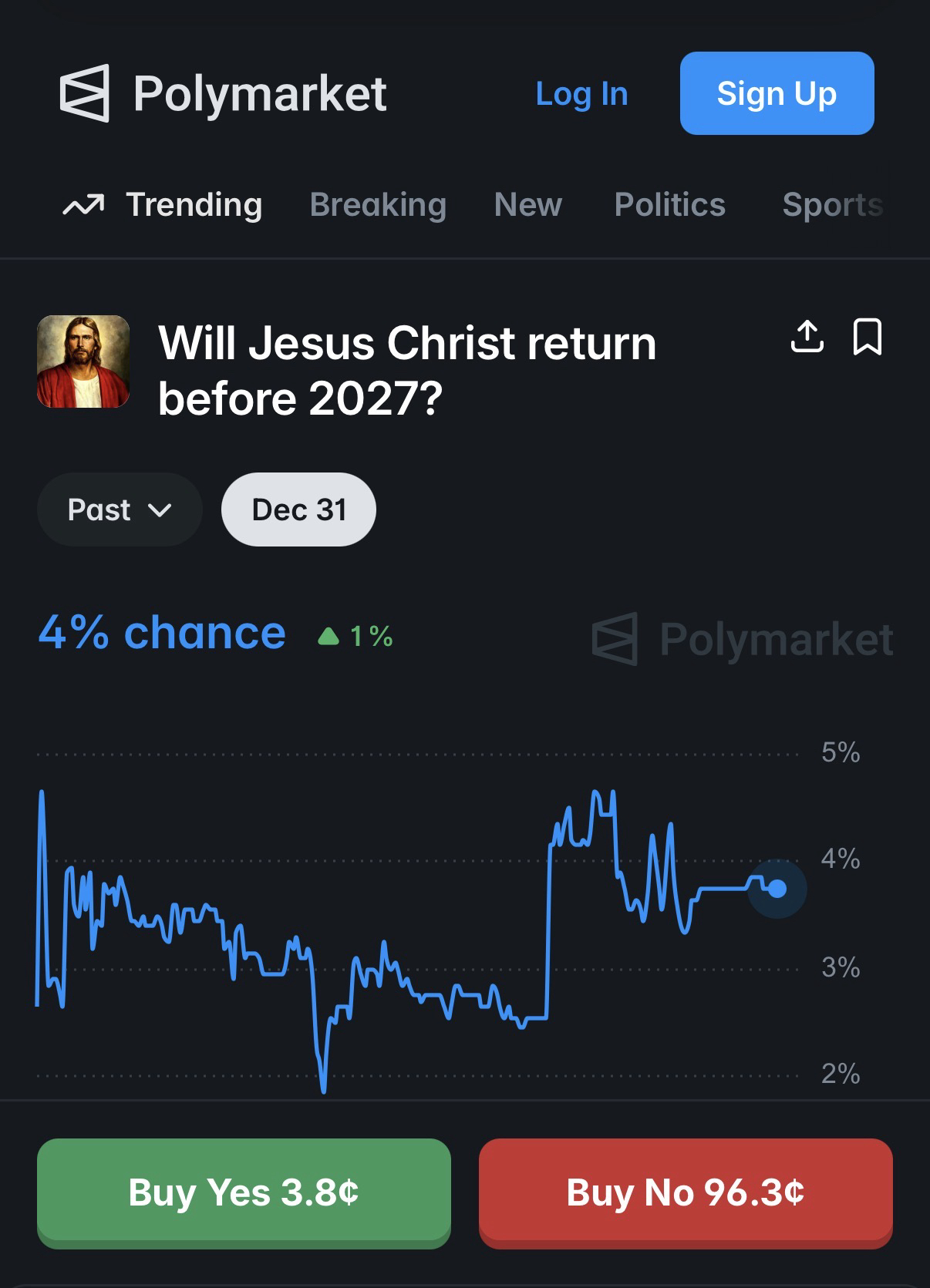Image resolution: width=930 pixels, height=1288 pixels.
Task: Click the Polymarket watermark on the chart
Action: click(742, 640)
